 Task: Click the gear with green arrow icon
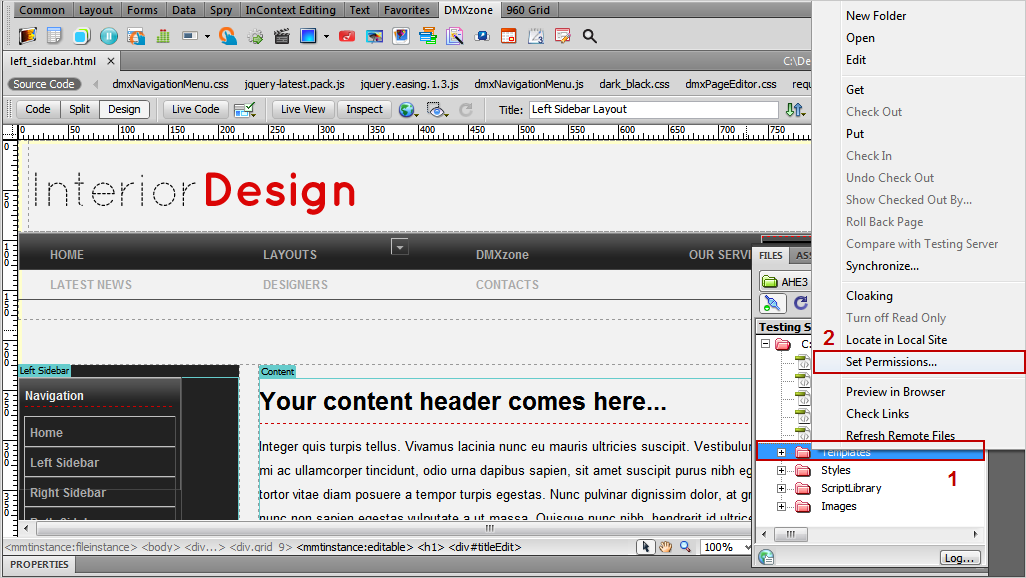(x=255, y=36)
